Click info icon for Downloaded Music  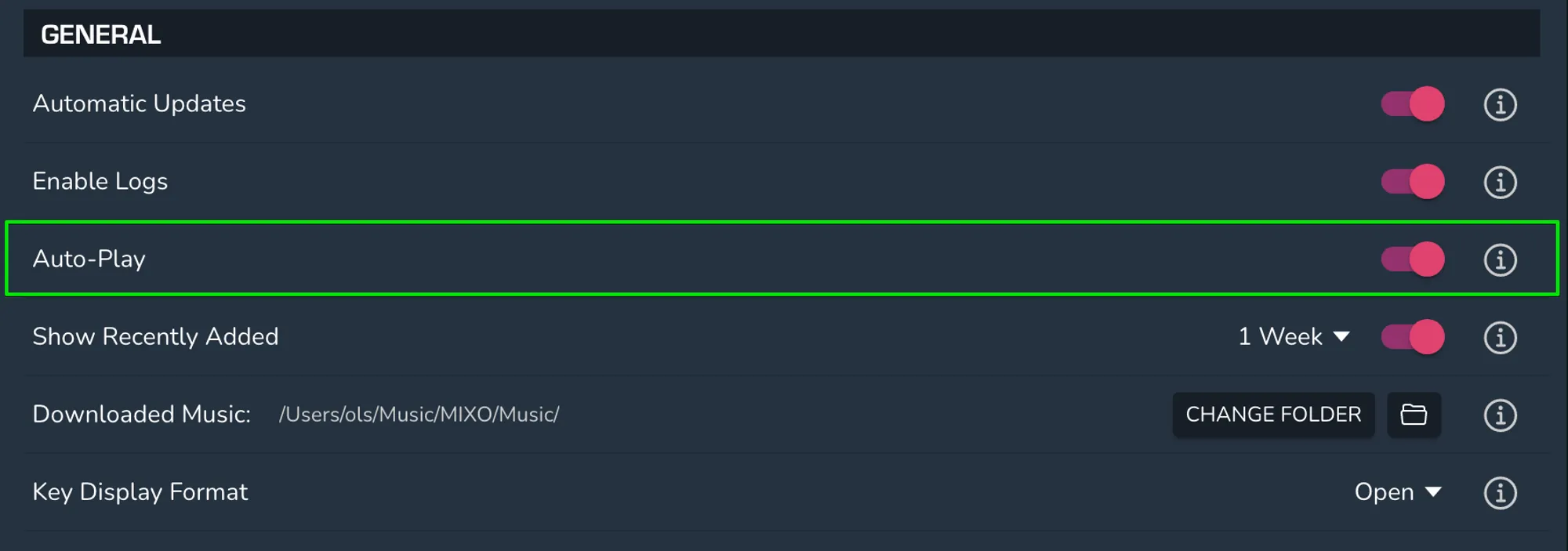tap(1500, 415)
